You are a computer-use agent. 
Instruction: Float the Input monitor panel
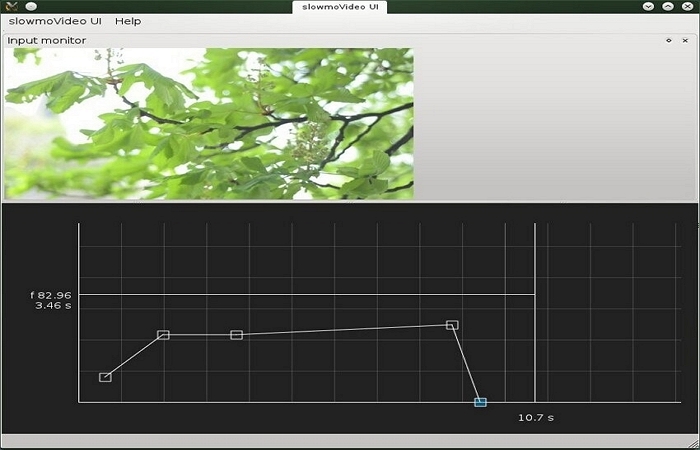click(669, 41)
